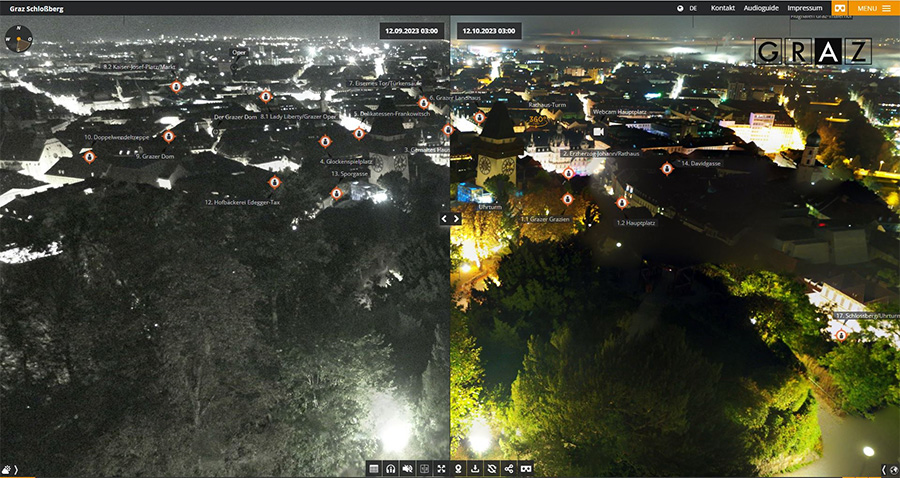Screen dimensions: 900x478
Task: Open the Kontakt link
Action: (723, 8)
